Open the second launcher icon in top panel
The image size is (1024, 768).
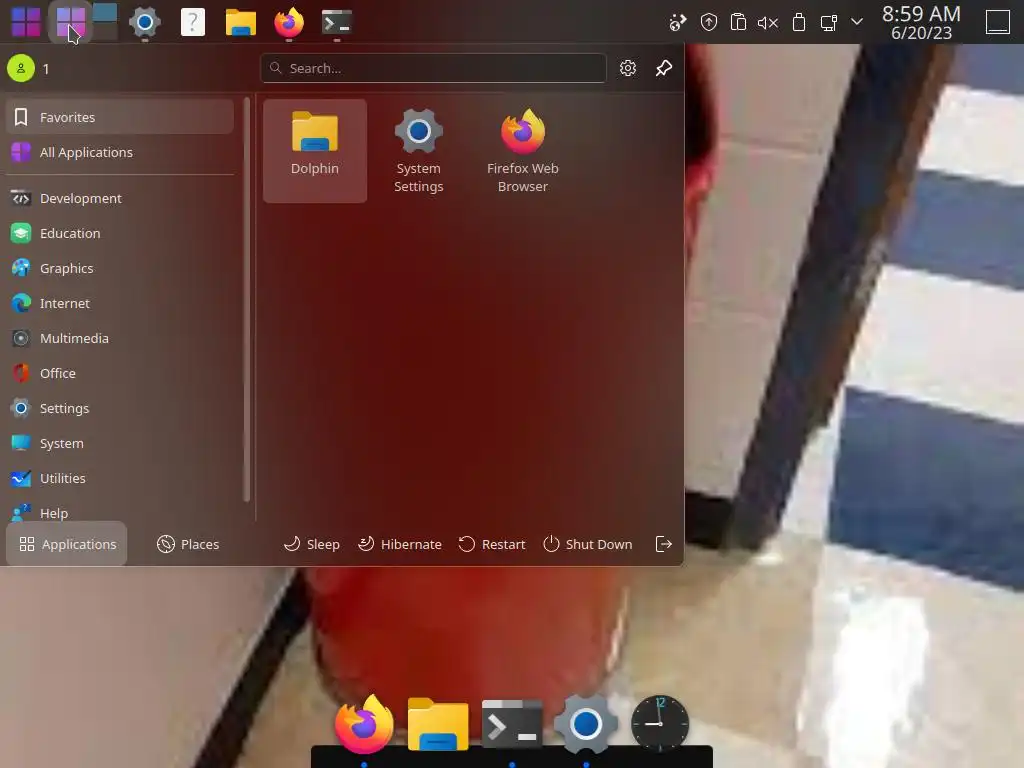[70, 22]
